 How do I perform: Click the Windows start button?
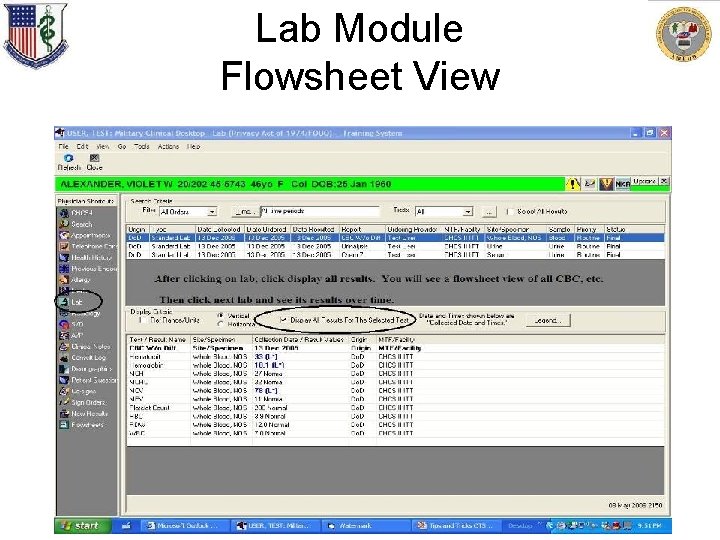(x=83, y=526)
